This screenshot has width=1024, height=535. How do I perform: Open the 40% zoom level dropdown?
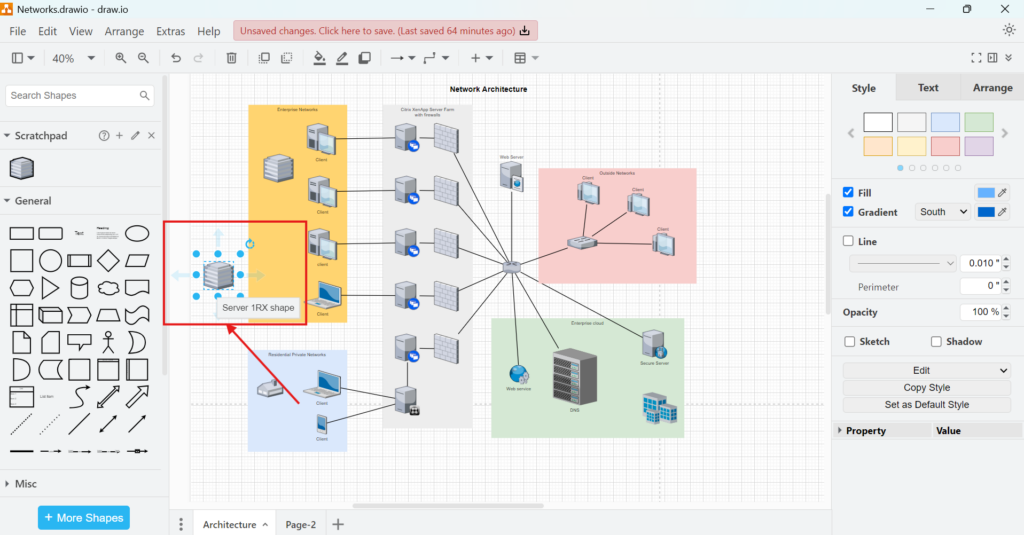coord(73,58)
